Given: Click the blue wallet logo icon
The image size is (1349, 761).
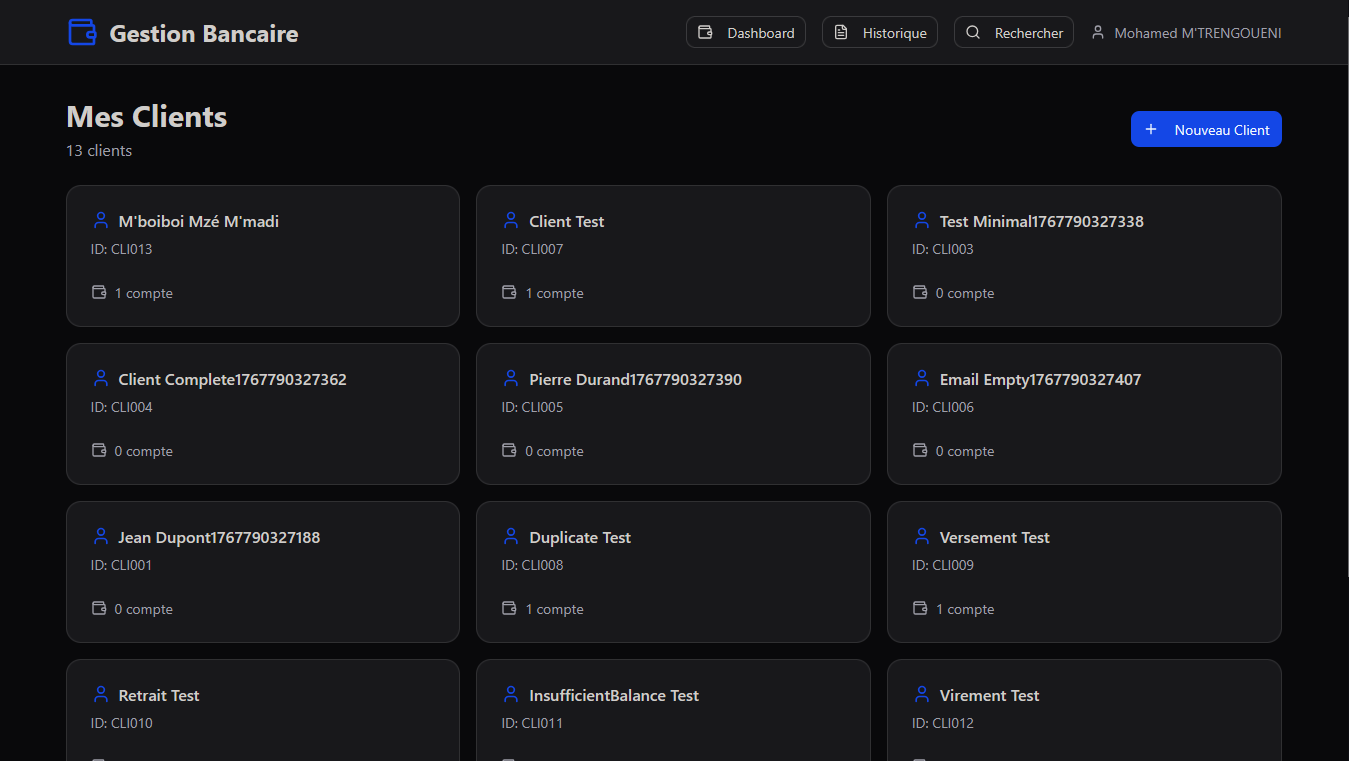Looking at the screenshot, I should [82, 33].
